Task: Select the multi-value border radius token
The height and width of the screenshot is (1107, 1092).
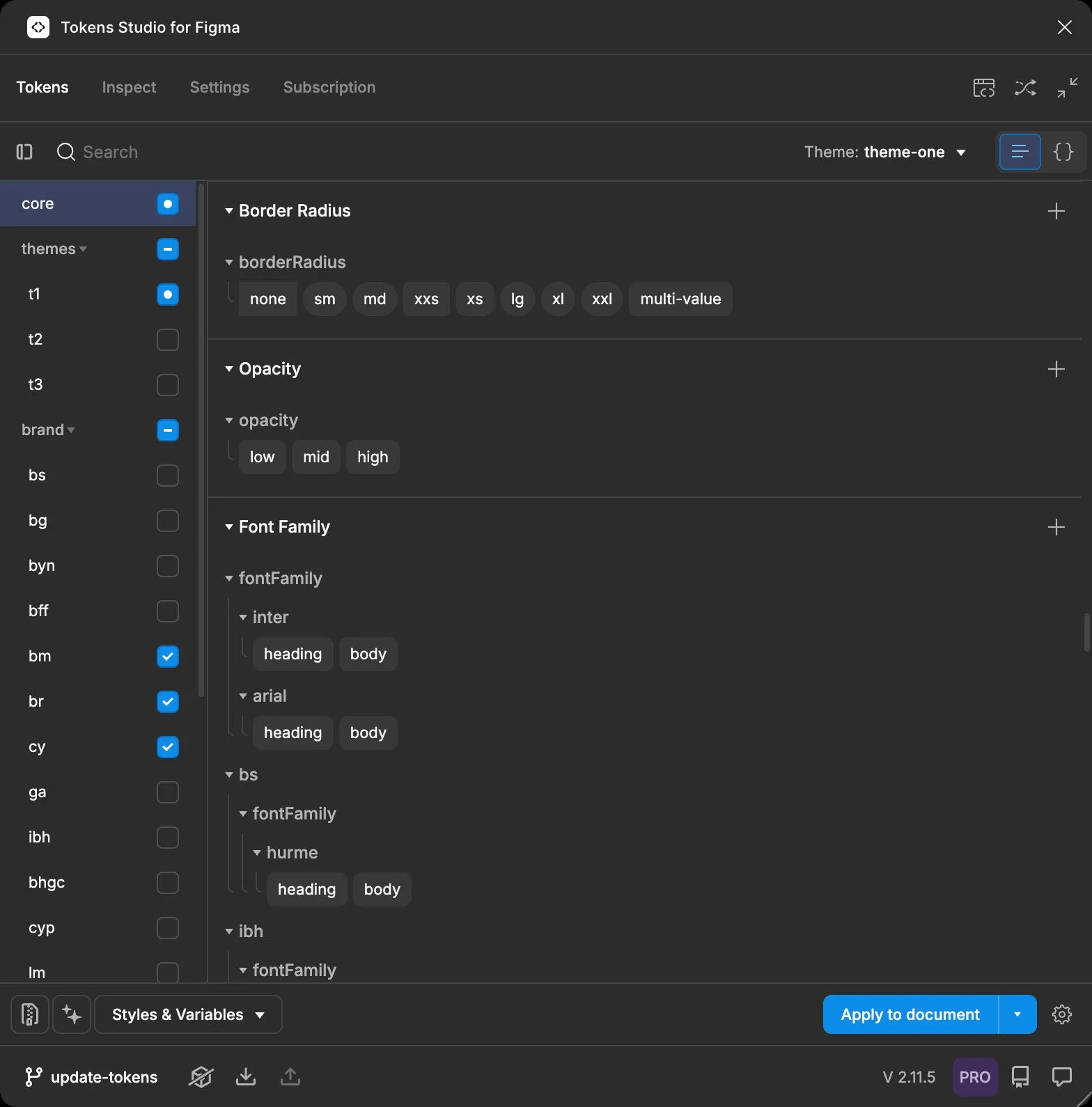Action: 680,299
